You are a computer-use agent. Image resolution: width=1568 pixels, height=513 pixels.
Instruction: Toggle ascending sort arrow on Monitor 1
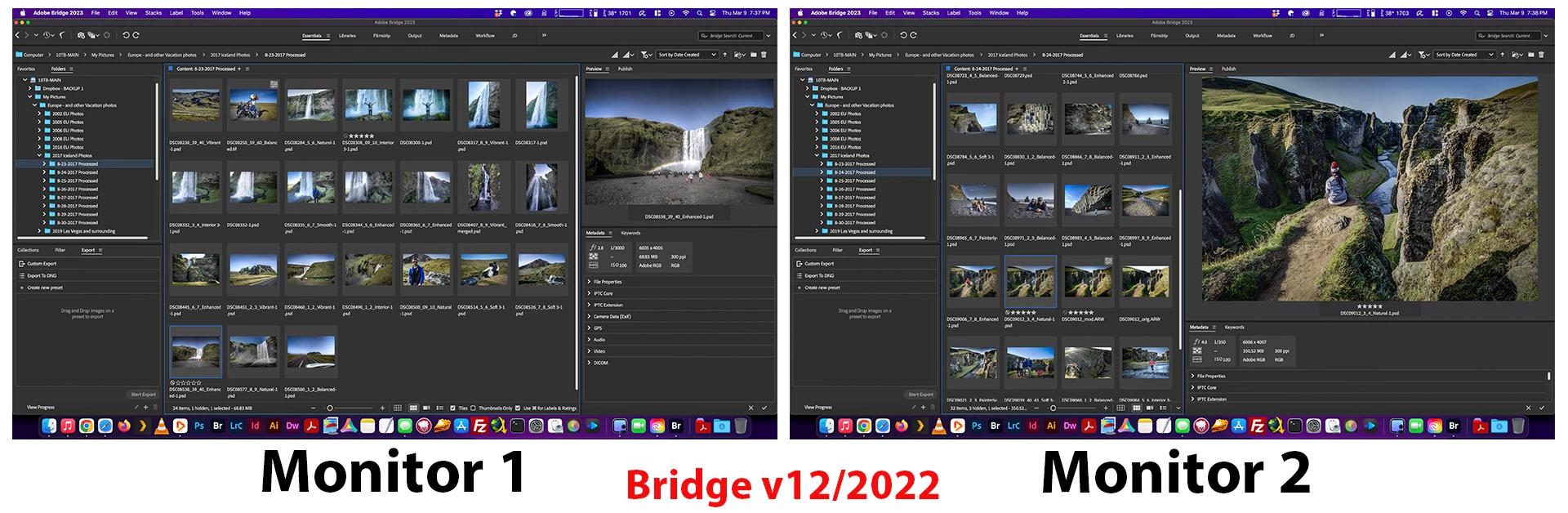724,55
